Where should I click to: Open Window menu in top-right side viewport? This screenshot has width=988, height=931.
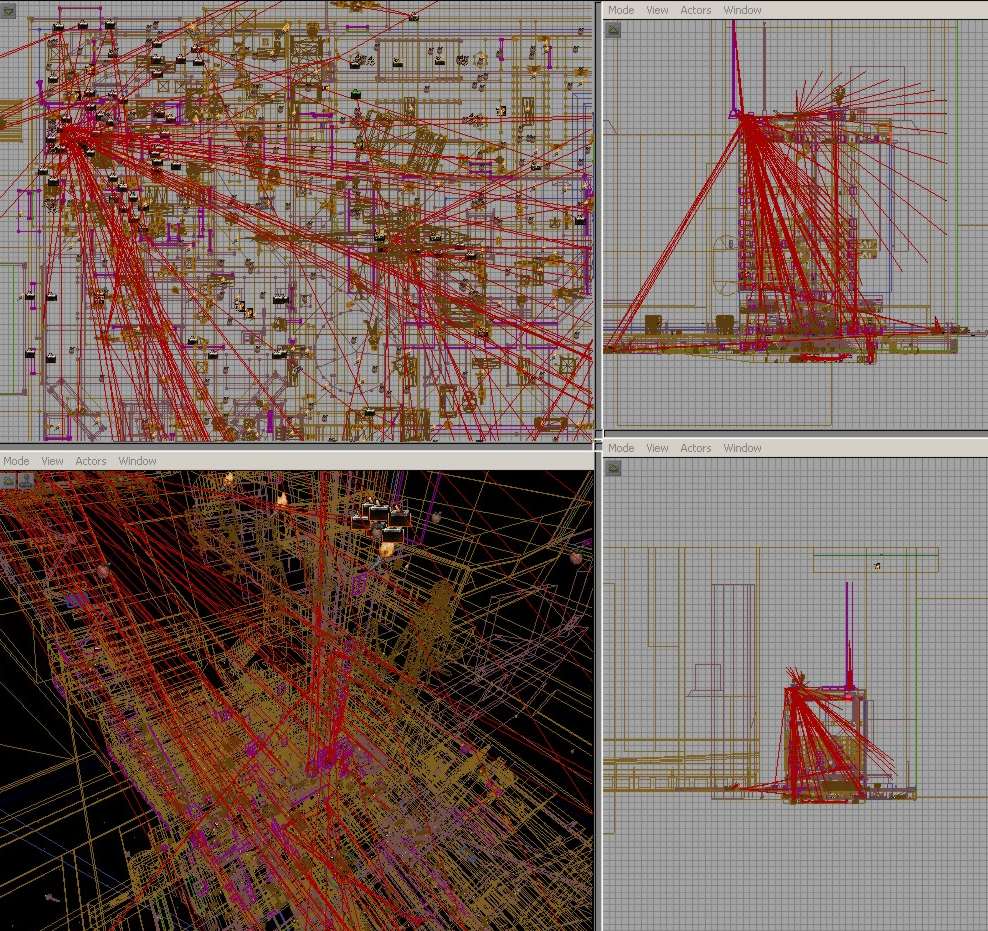742,10
